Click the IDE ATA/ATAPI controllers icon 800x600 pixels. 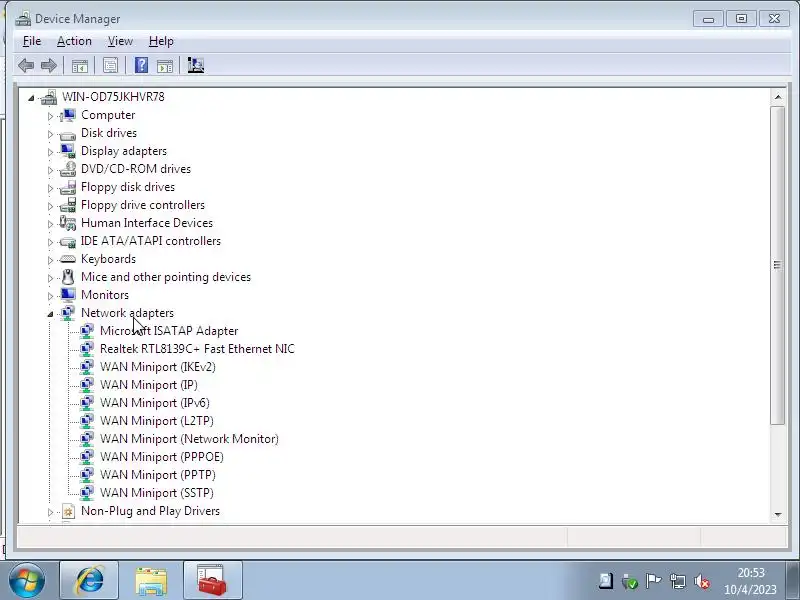click(67, 241)
